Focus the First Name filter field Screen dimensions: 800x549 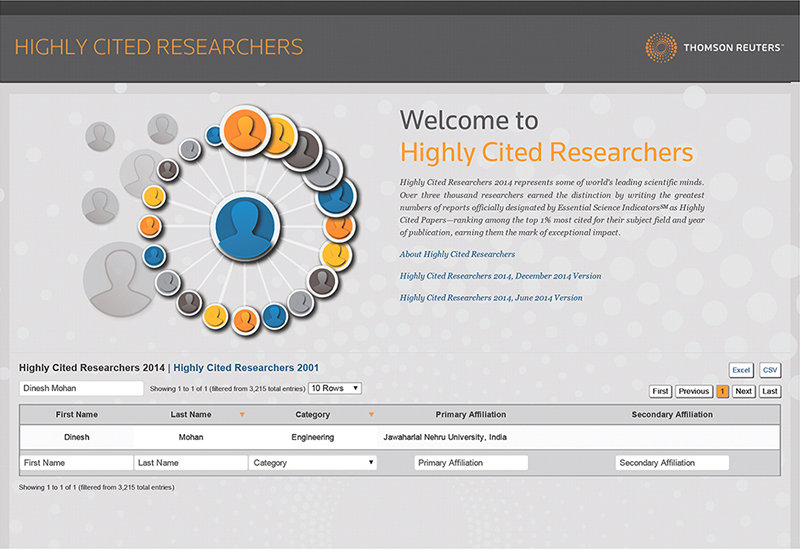pyautogui.click(x=77, y=463)
